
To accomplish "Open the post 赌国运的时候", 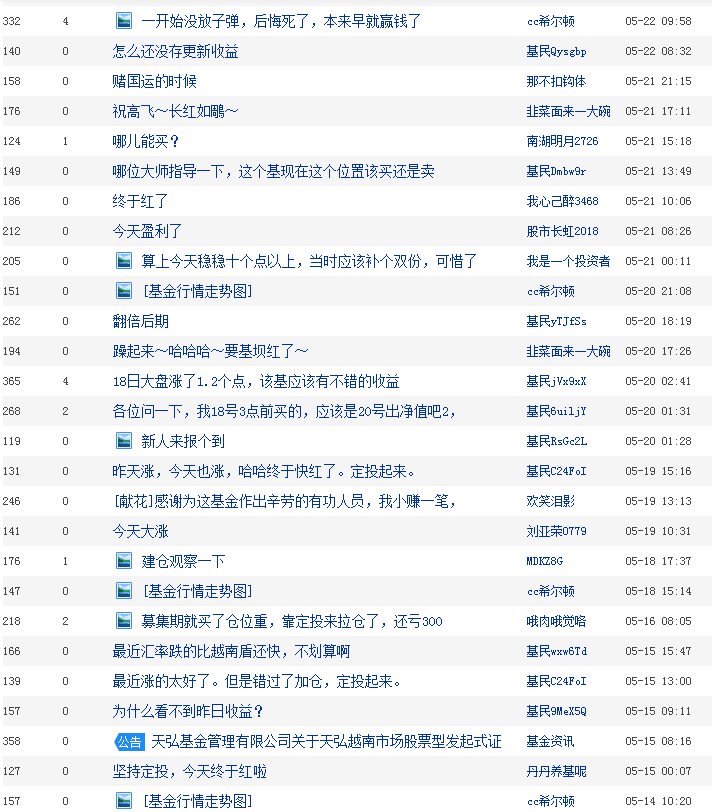I will pyautogui.click(x=154, y=81).
